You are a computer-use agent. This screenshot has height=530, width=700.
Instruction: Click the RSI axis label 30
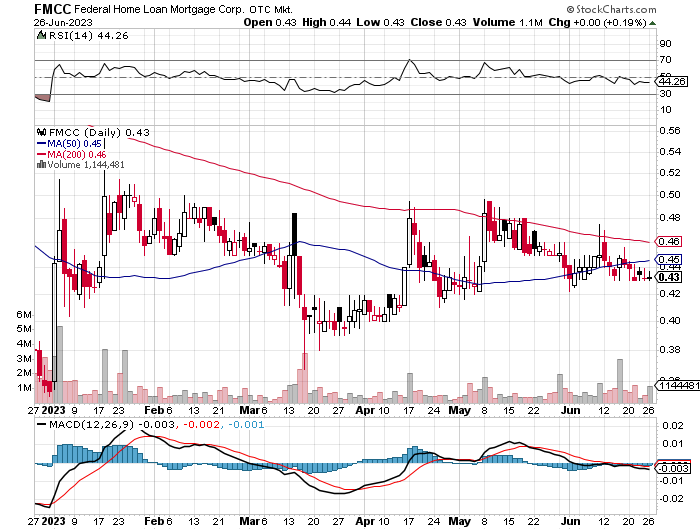[665, 94]
